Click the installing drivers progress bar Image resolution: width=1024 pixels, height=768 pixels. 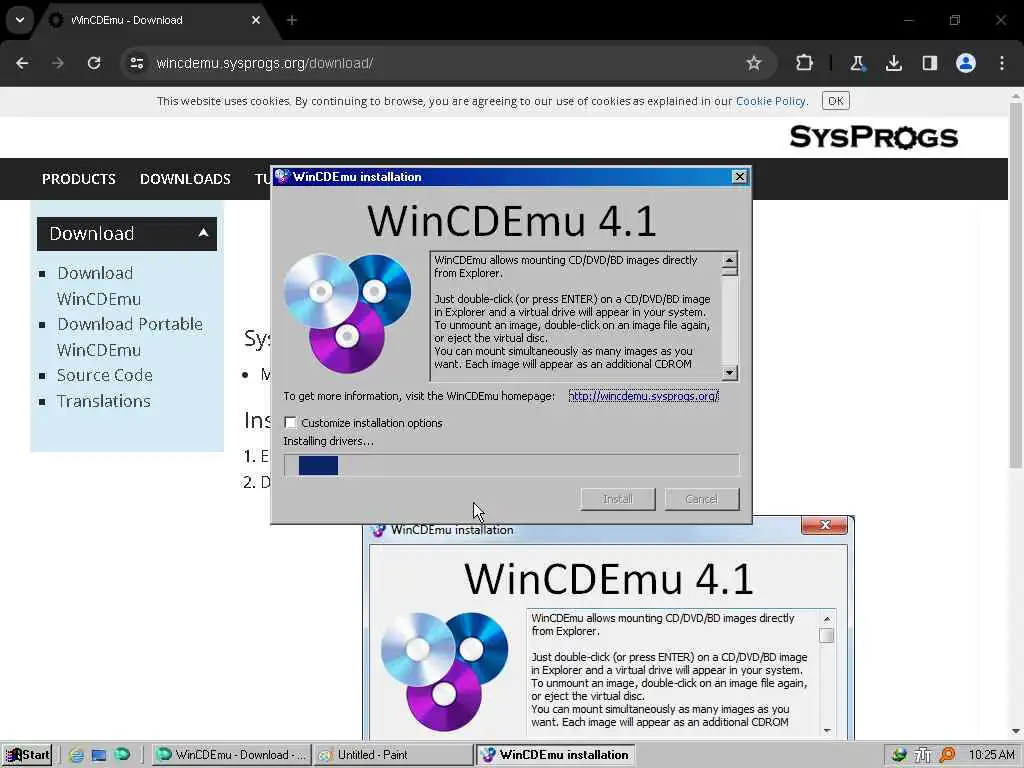coord(511,465)
